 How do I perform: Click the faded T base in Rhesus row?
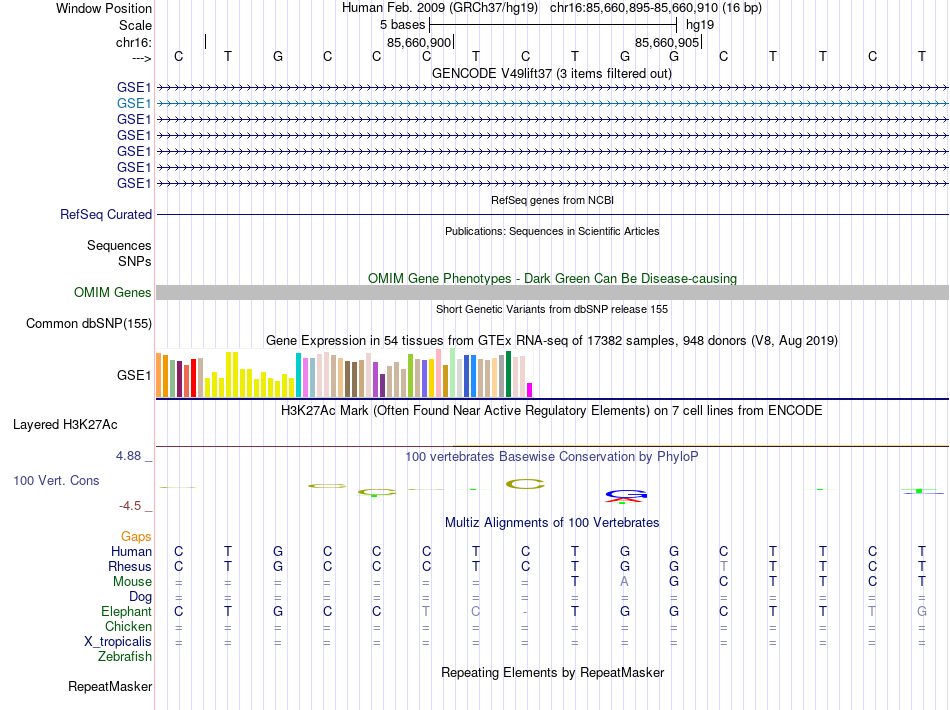tap(723, 566)
